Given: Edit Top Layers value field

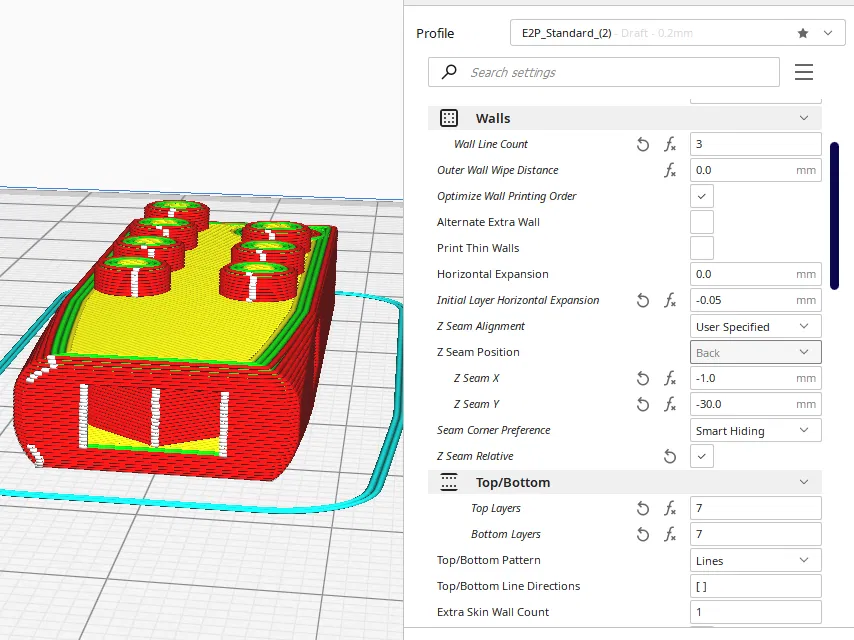Looking at the screenshot, I should [x=755, y=508].
